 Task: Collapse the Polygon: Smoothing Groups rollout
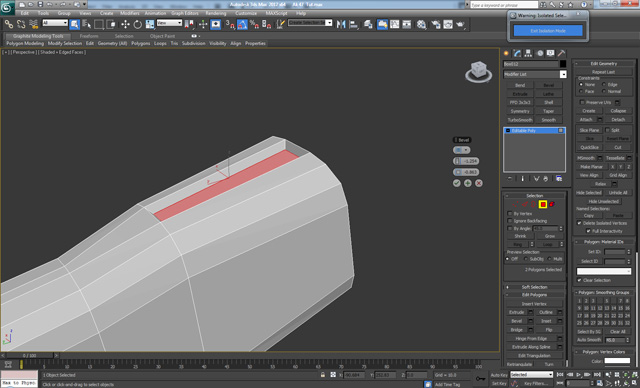pyautogui.click(x=604, y=293)
